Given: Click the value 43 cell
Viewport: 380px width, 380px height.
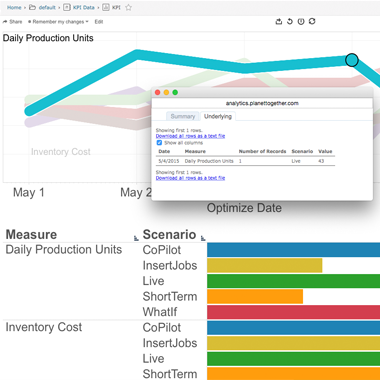Looking at the screenshot, I should pyautogui.click(x=321, y=161).
